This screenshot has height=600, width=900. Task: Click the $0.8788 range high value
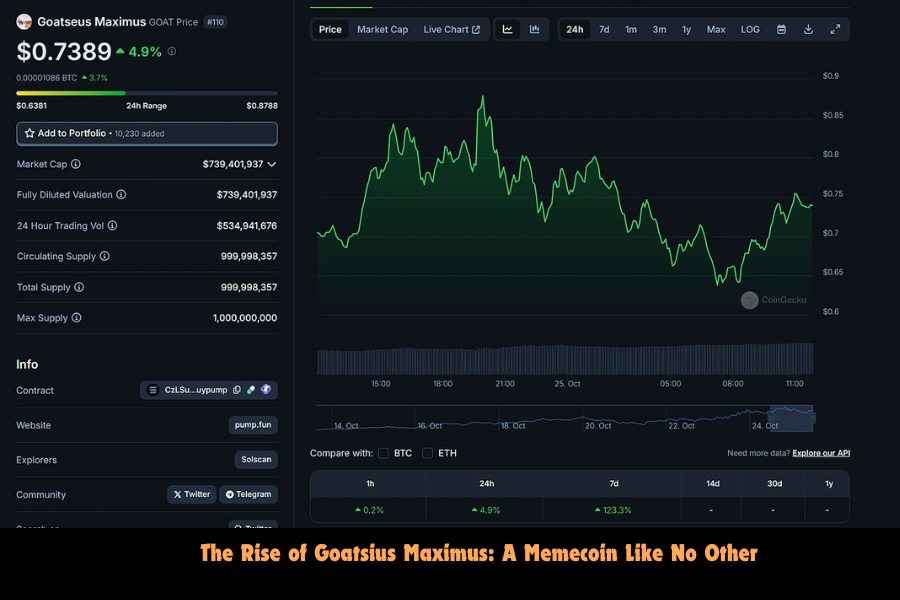tap(262, 106)
